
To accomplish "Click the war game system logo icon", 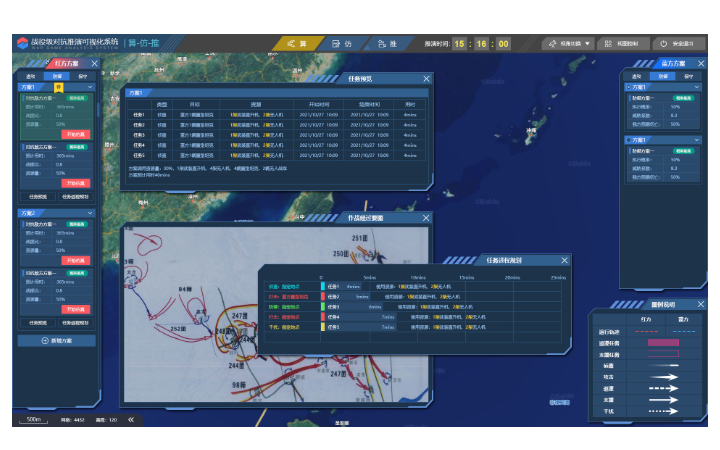I will 22,43.
